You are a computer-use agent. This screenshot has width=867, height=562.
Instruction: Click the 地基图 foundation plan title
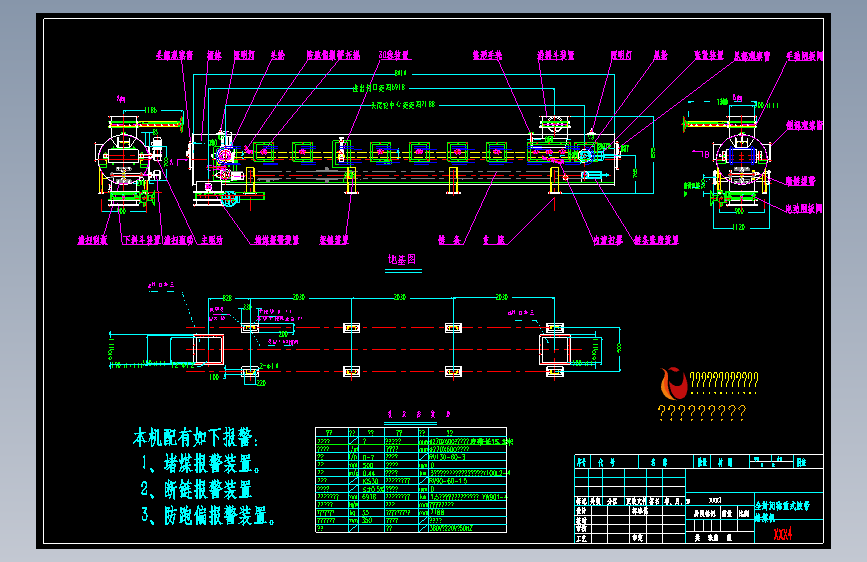pos(402,259)
